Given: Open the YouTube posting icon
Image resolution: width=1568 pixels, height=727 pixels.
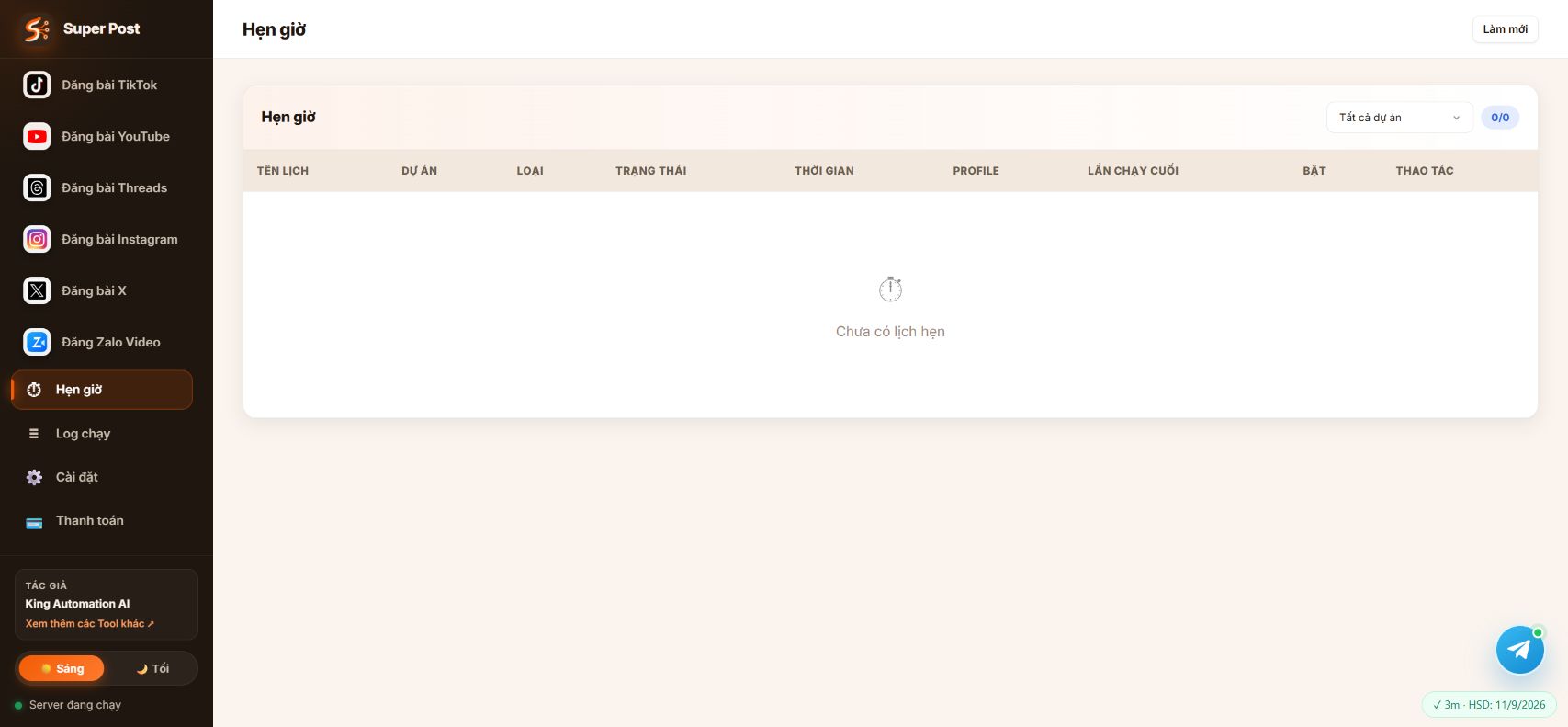Looking at the screenshot, I should pyautogui.click(x=37, y=136).
